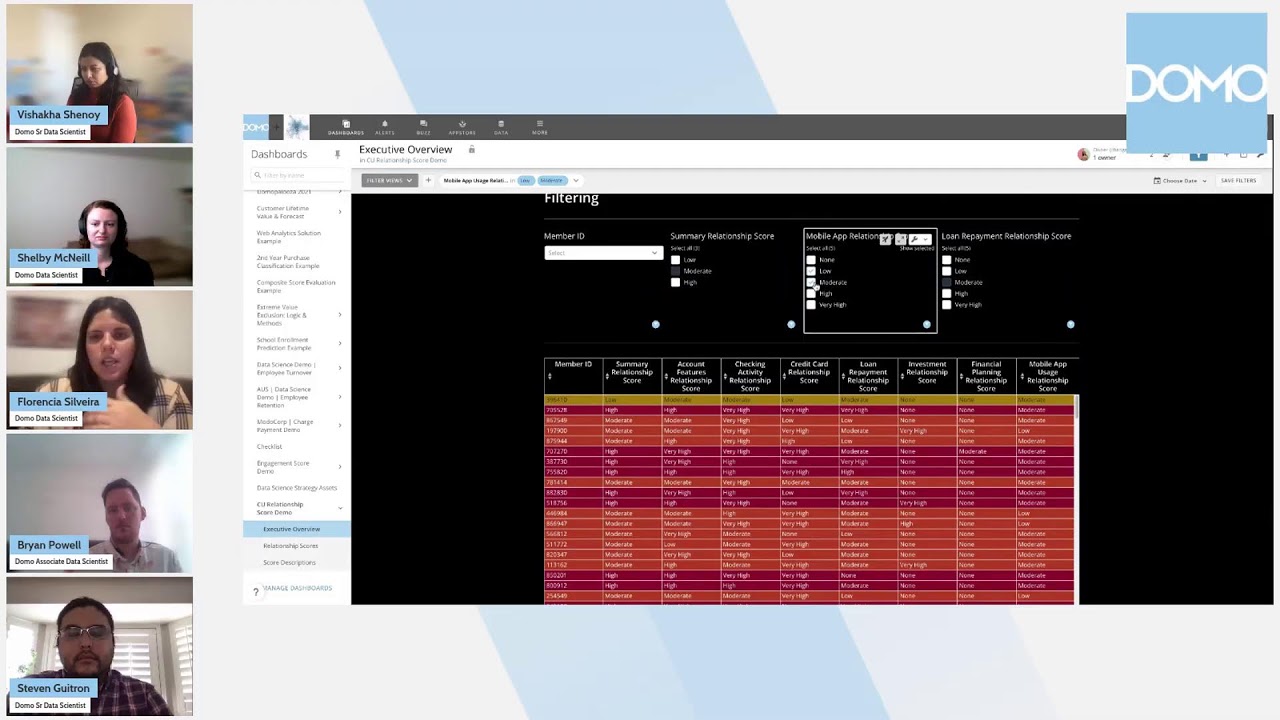Viewport: 1280px width, 720px height.
Task: Click the Moderate filter chip
Action: (552, 180)
